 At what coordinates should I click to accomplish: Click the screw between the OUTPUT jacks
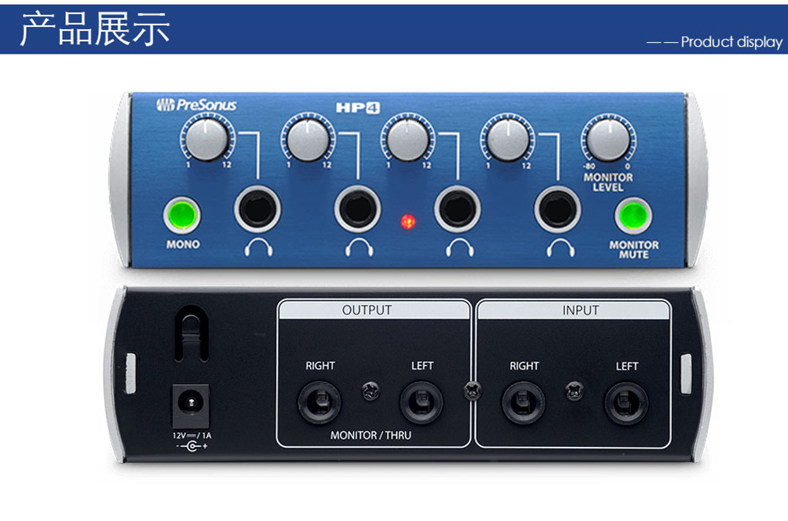point(371,391)
